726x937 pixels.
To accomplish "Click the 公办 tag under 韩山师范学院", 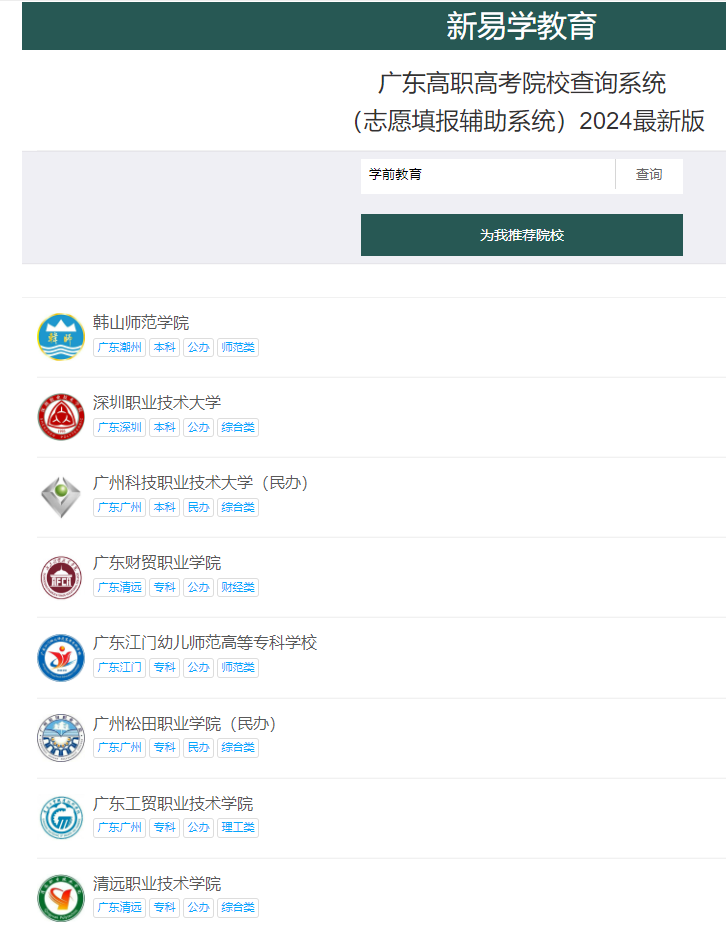I will click(198, 347).
